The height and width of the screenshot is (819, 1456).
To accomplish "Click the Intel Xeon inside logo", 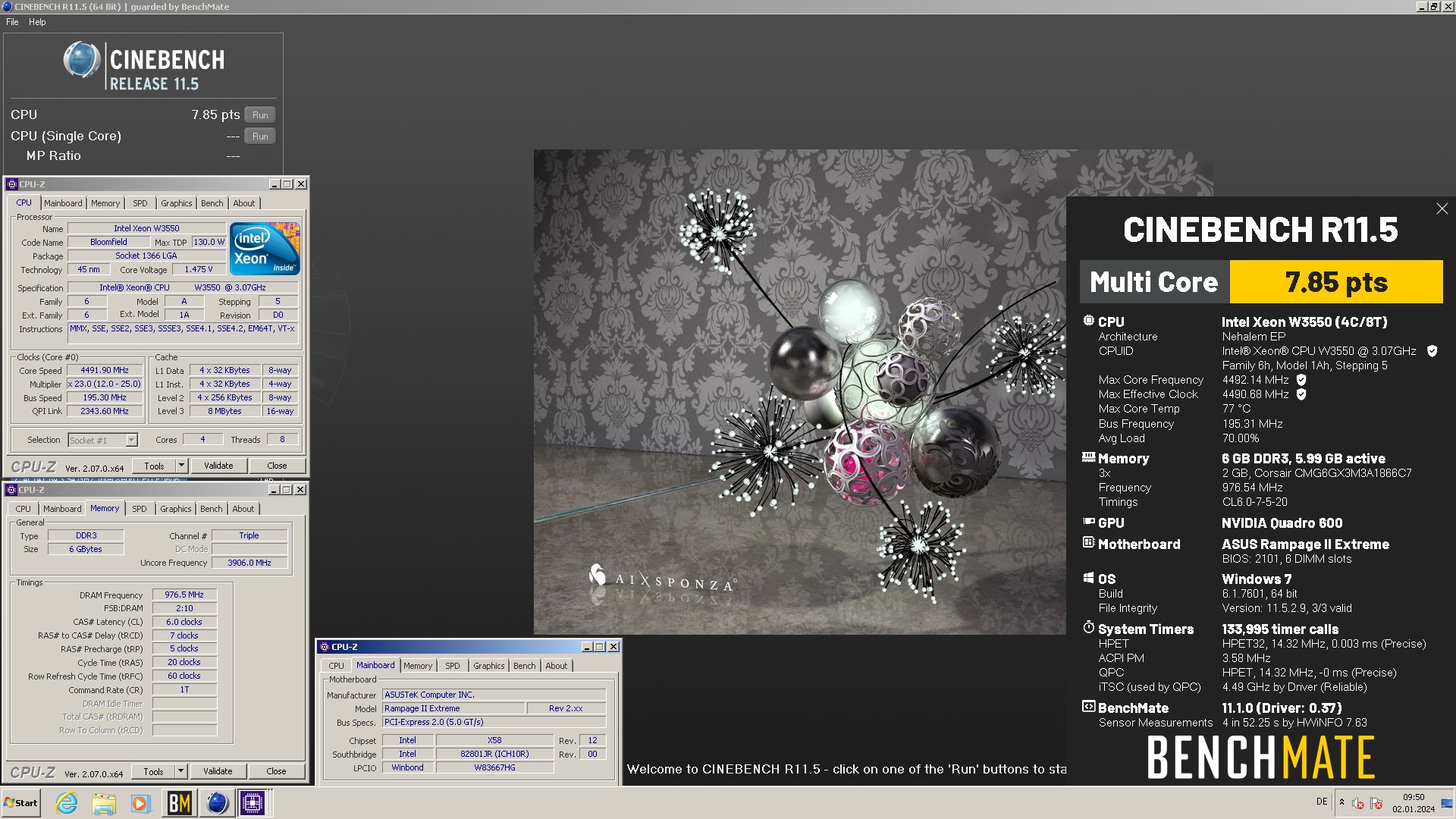I will [x=265, y=249].
